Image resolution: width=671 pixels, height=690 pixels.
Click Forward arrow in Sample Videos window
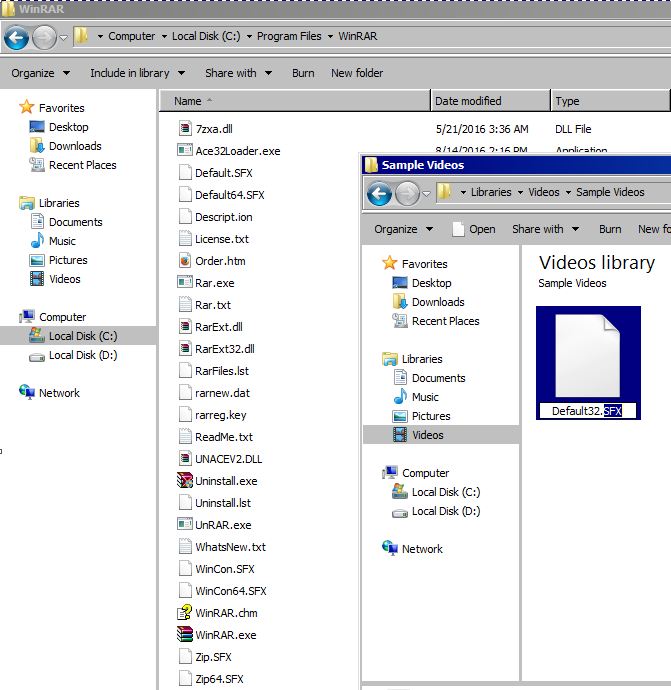(407, 194)
